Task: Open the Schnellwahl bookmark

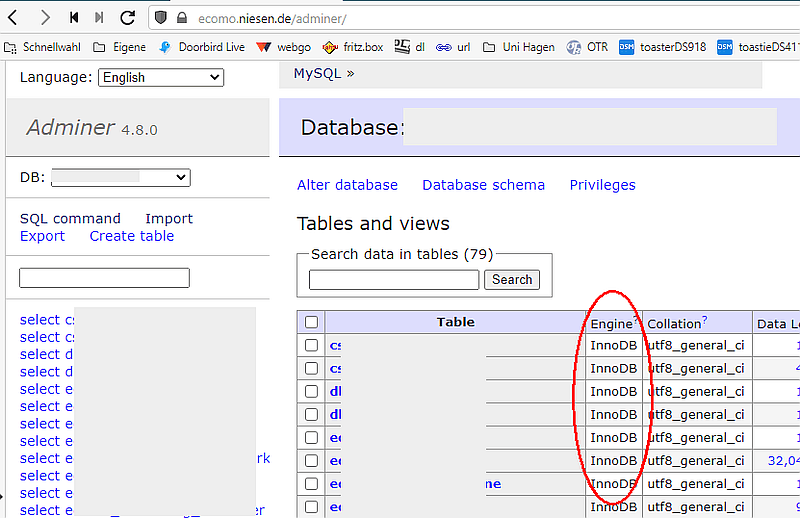Action: 43,47
